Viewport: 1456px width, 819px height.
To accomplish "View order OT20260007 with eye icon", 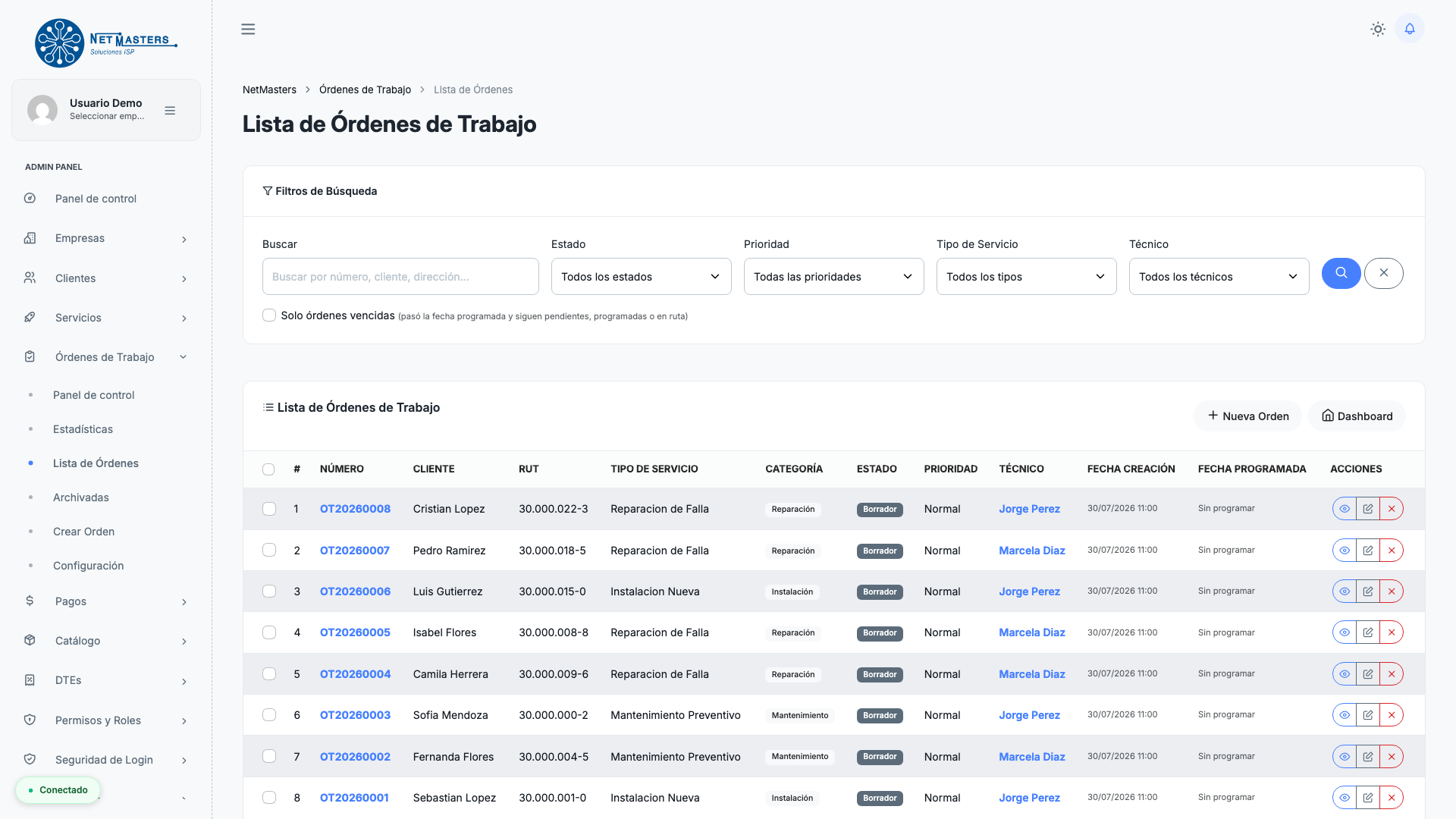I will point(1345,551).
